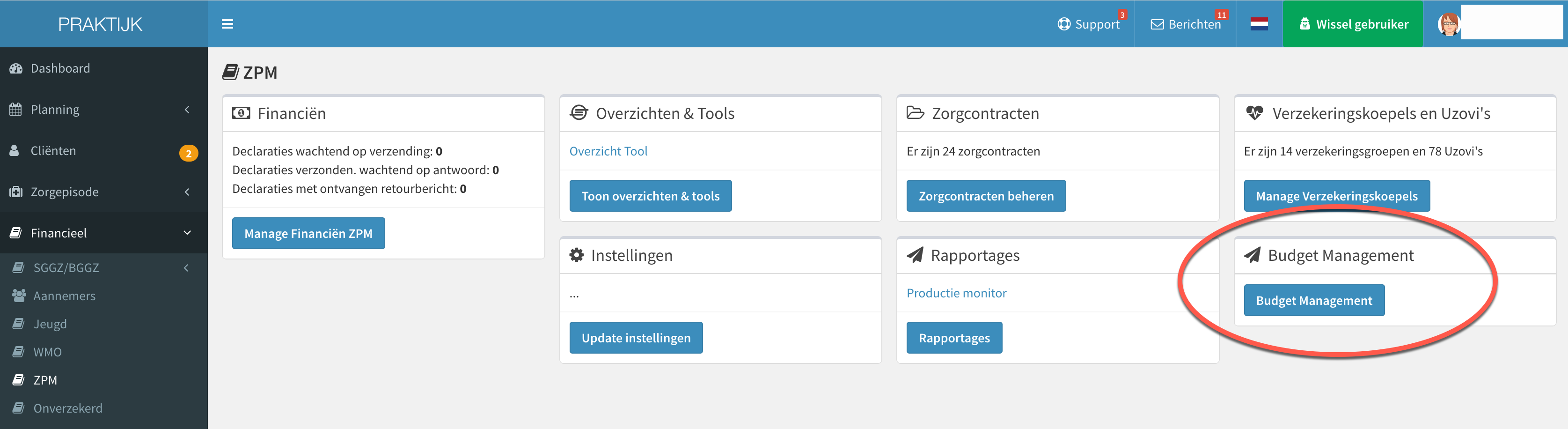This screenshot has height=429, width=1568.
Task: Expand the SGGZ/BGGZ submenu chevron
Action: [186, 267]
